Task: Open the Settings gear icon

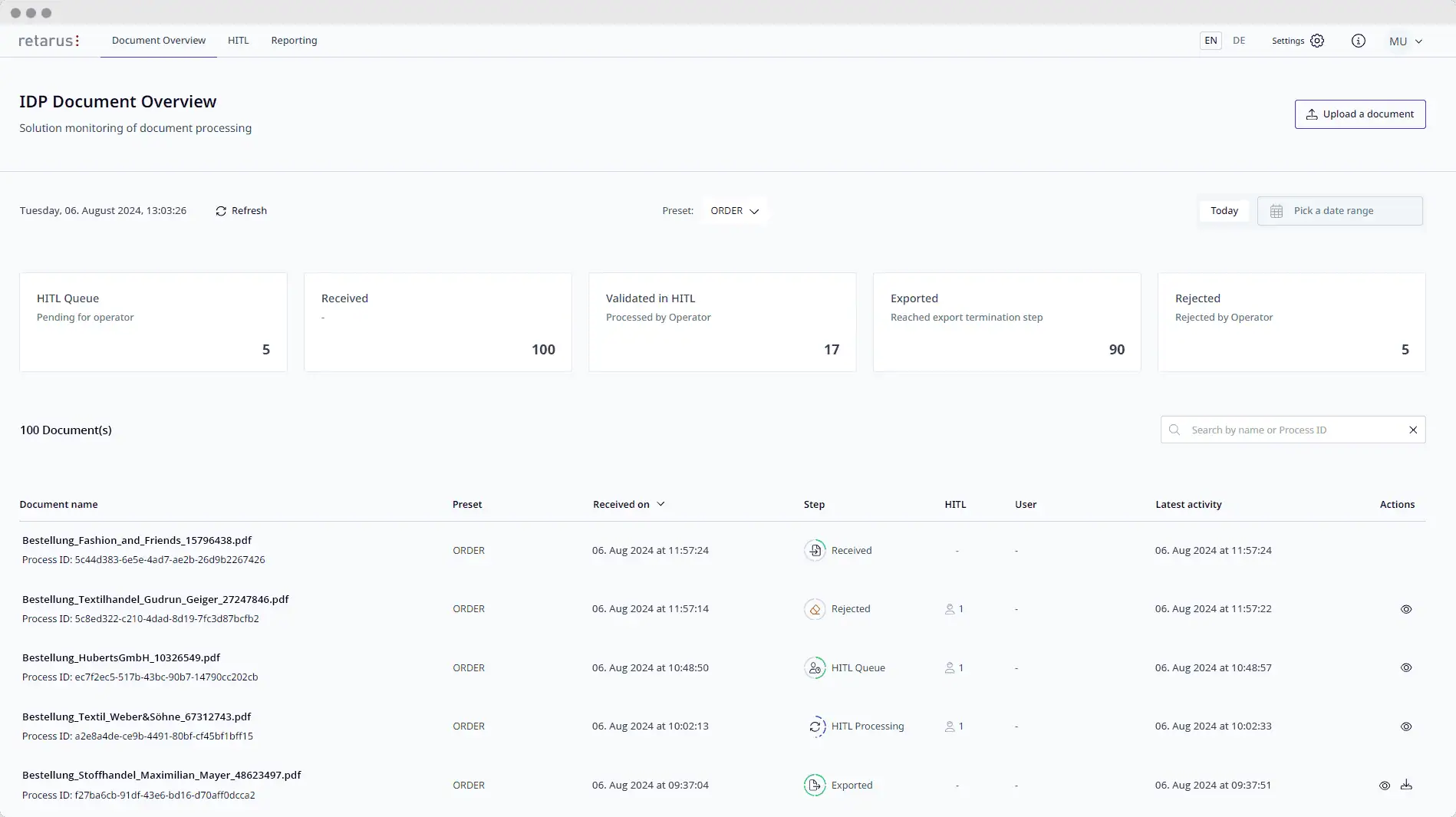Action: tap(1317, 41)
